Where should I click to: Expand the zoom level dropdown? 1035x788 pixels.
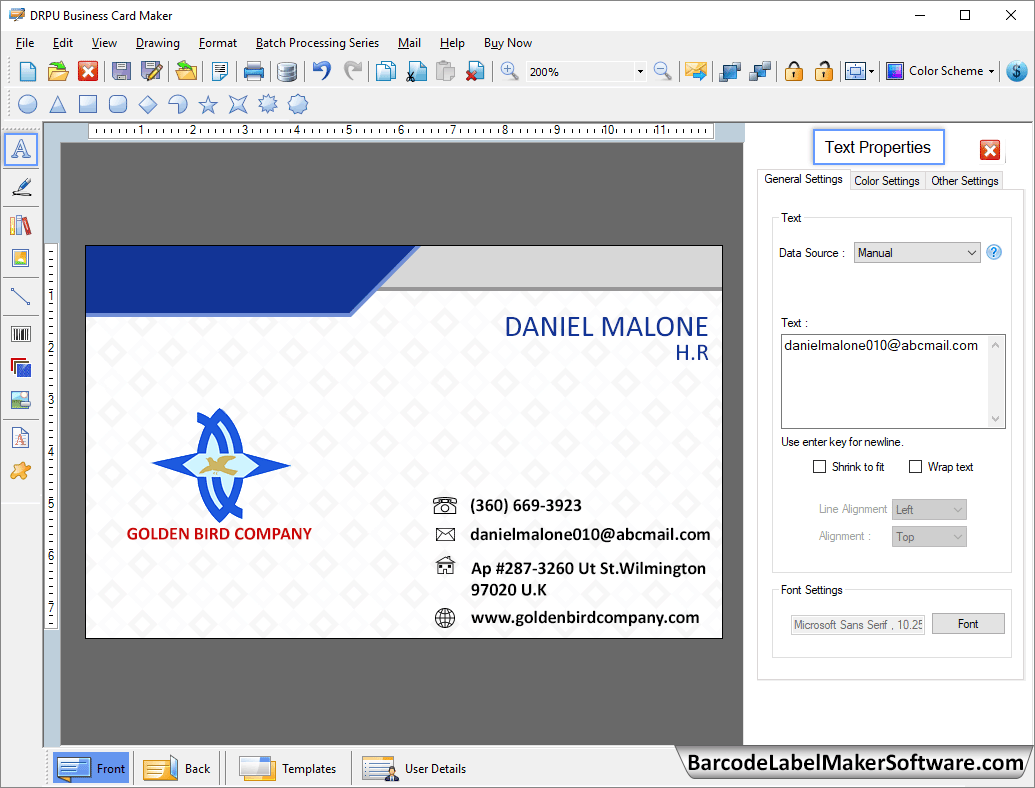click(x=640, y=72)
